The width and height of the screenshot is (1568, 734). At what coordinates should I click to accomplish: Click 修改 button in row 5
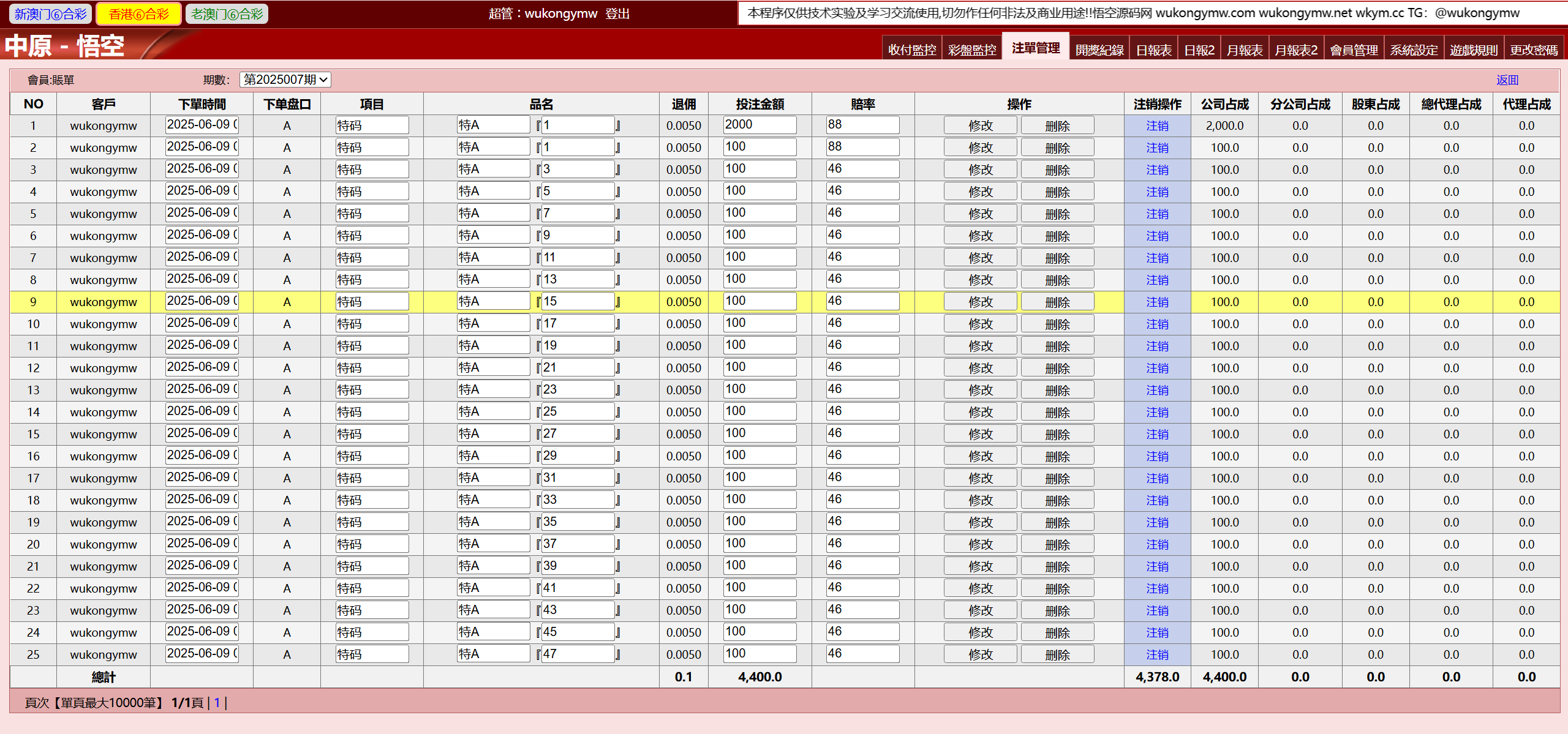[x=980, y=214]
